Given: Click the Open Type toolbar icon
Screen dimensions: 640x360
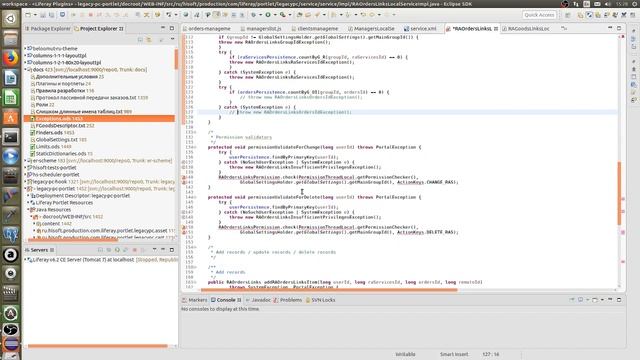Looking at the screenshot, I should click(300, 15).
